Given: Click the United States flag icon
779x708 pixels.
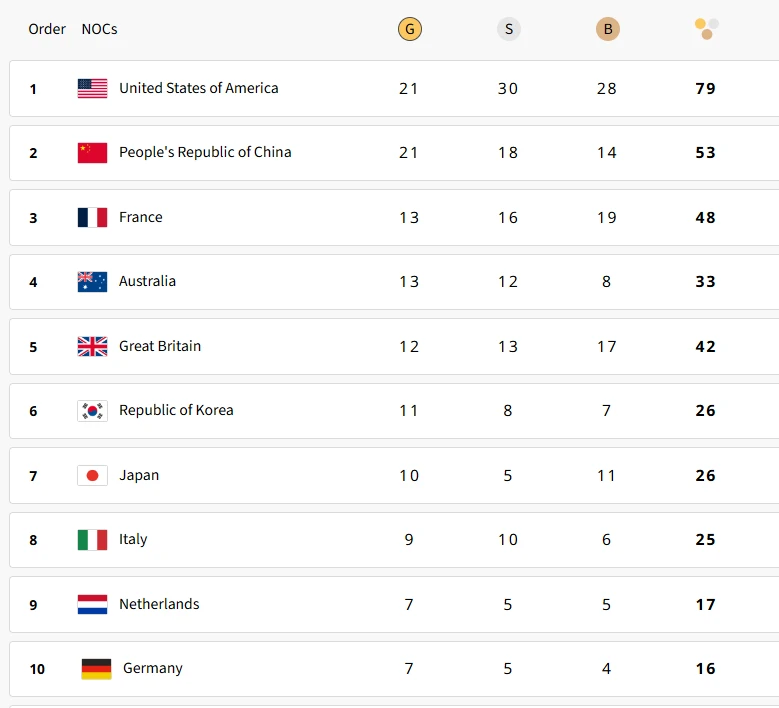Looking at the screenshot, I should pos(92,88).
